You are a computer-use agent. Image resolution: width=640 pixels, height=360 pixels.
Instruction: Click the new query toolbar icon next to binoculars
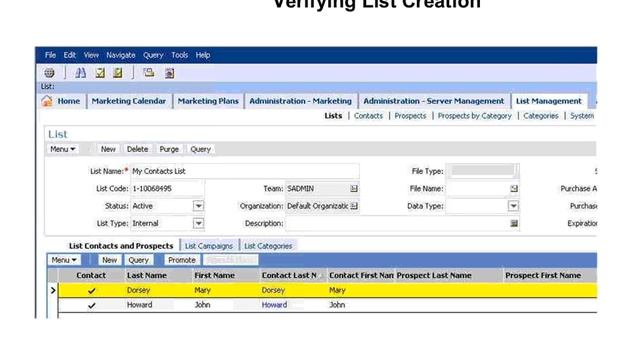pos(100,73)
